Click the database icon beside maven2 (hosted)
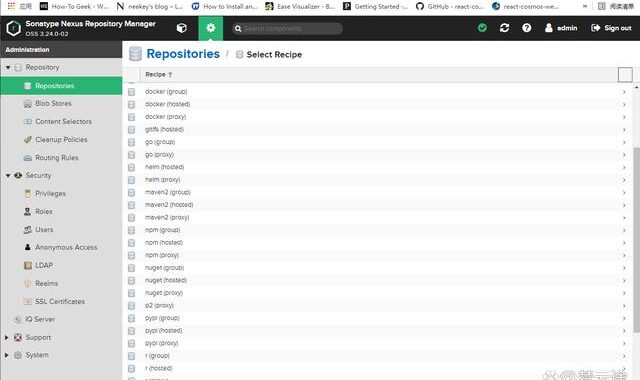 tap(131, 205)
